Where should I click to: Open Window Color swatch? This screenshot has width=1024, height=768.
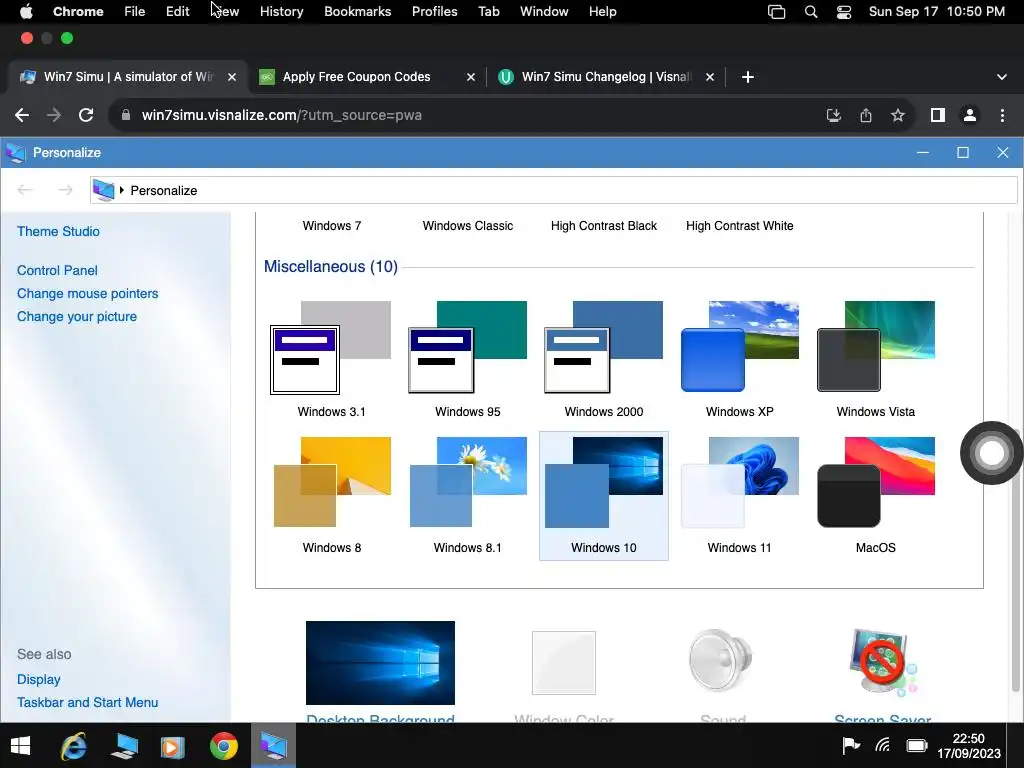coord(564,663)
